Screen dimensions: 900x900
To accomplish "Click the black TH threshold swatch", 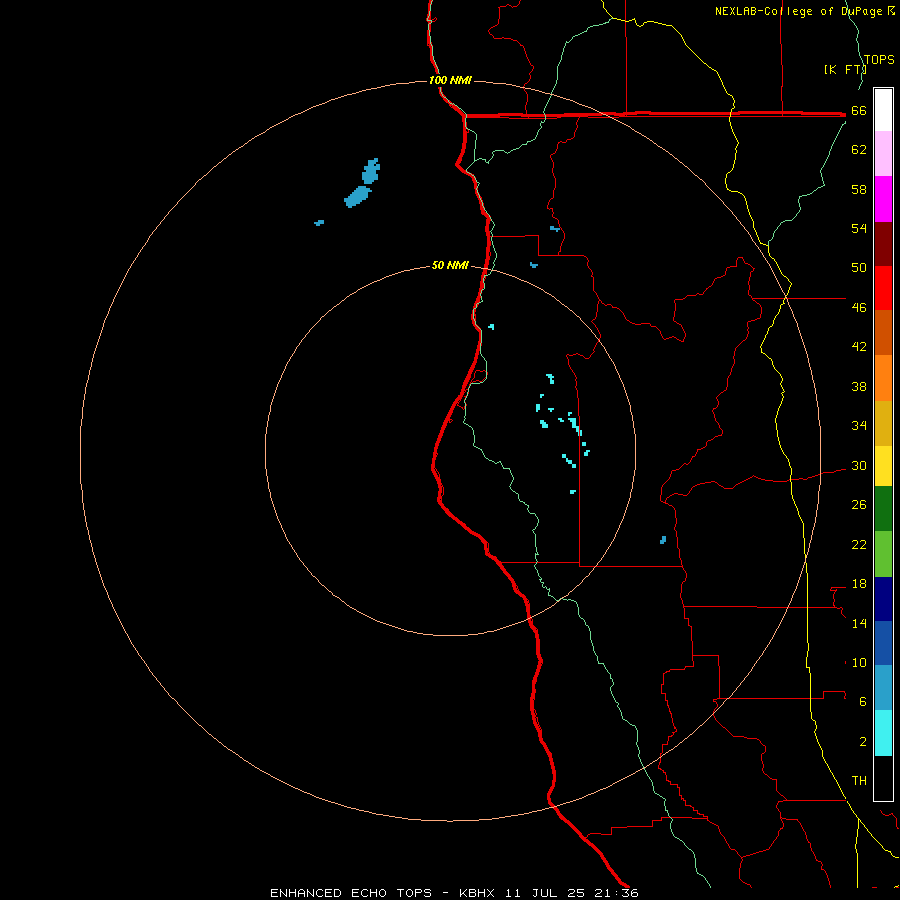I will tap(883, 778).
